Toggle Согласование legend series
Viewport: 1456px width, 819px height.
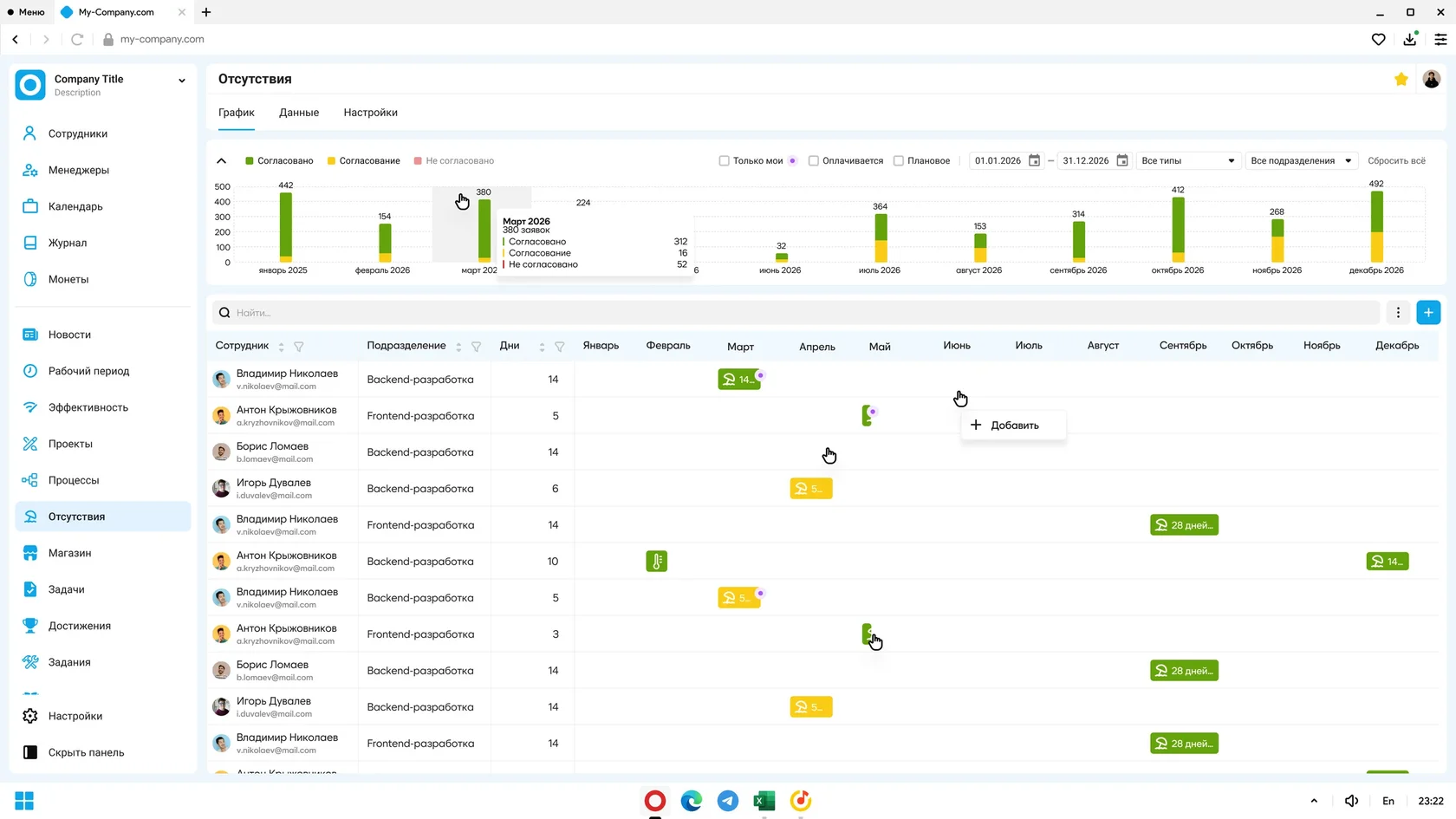[363, 160]
